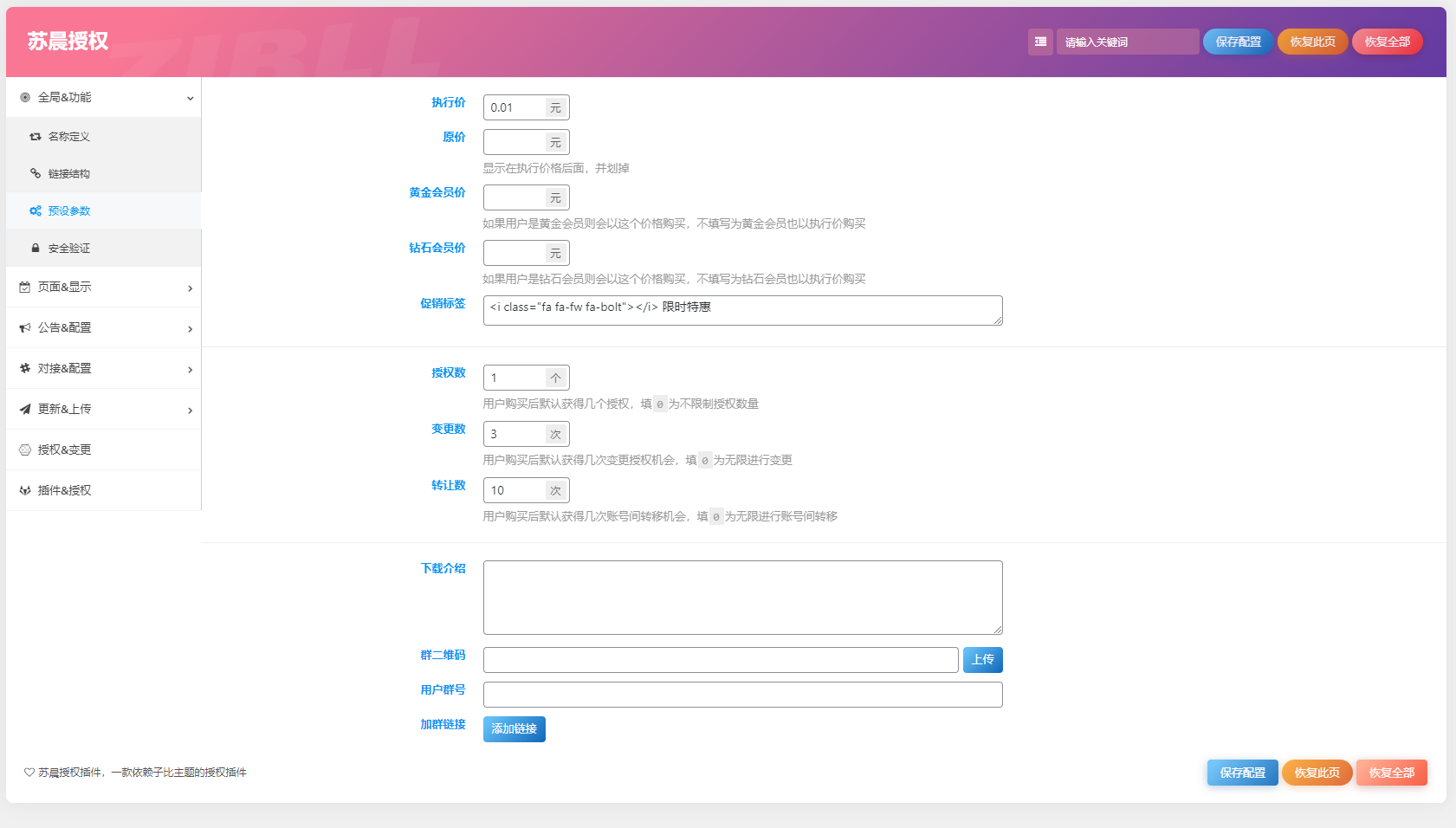
Task: Click the 名称定义 retweet icon
Action: 36,137
